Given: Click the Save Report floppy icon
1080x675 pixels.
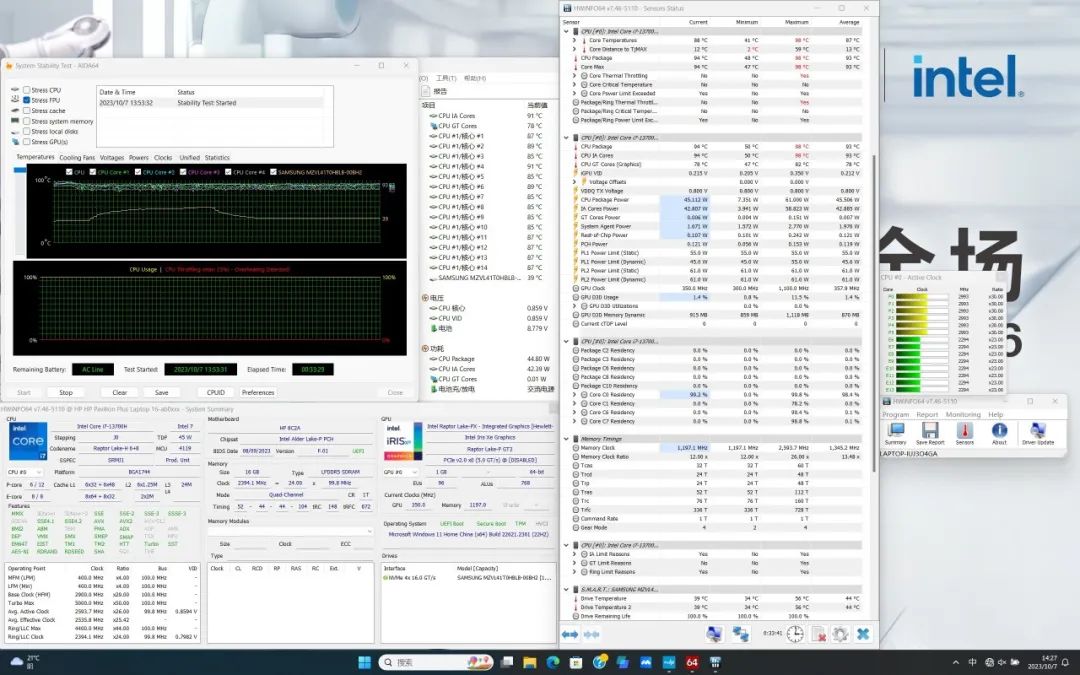Looking at the screenshot, I should click(930, 431).
